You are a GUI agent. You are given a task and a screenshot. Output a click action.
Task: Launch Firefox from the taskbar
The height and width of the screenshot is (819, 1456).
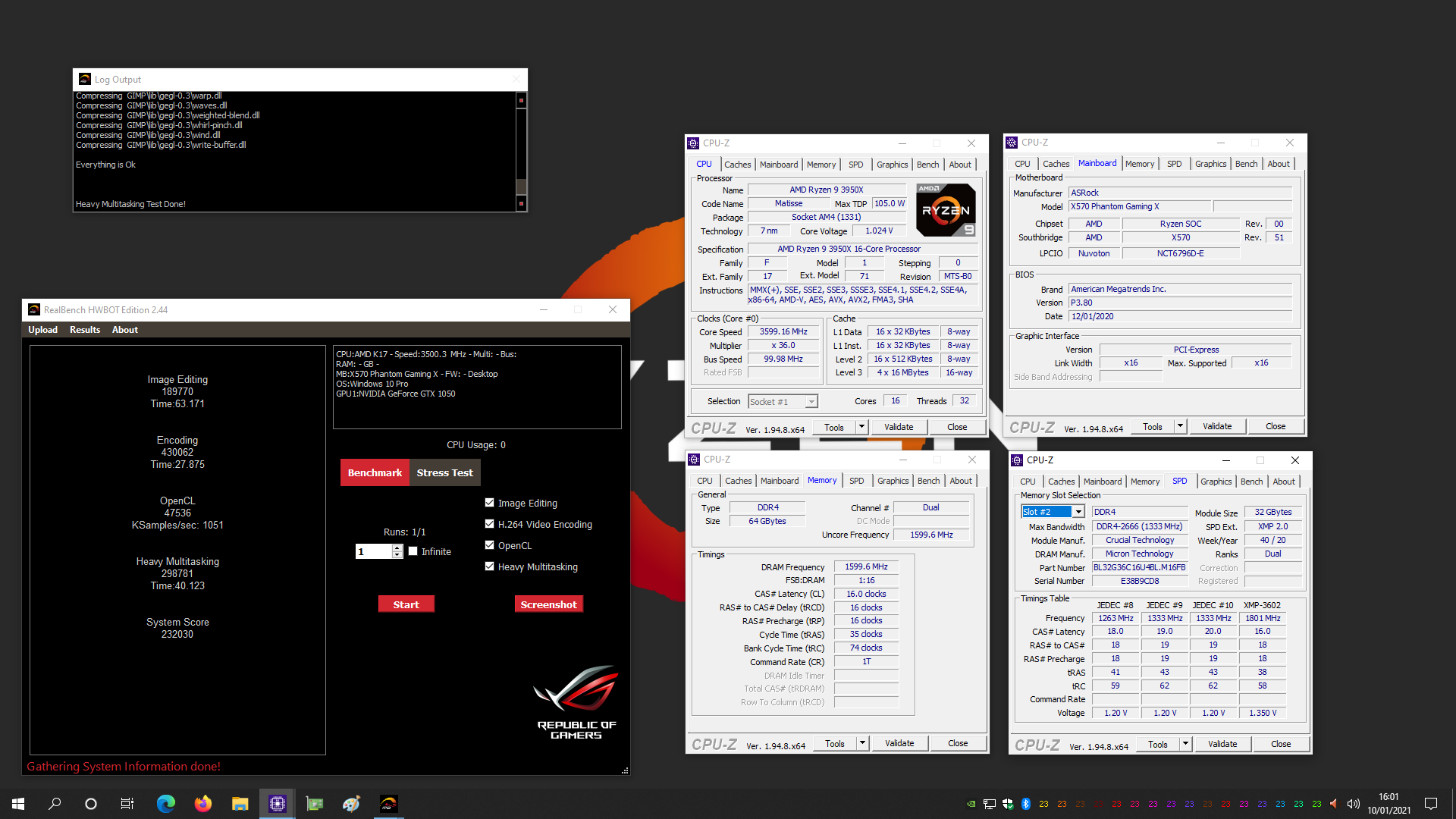pos(202,804)
